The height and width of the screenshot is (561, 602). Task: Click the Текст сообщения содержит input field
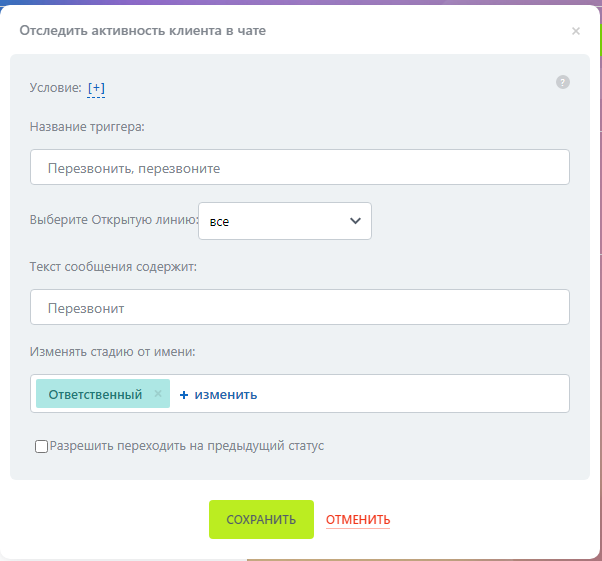click(x=299, y=308)
